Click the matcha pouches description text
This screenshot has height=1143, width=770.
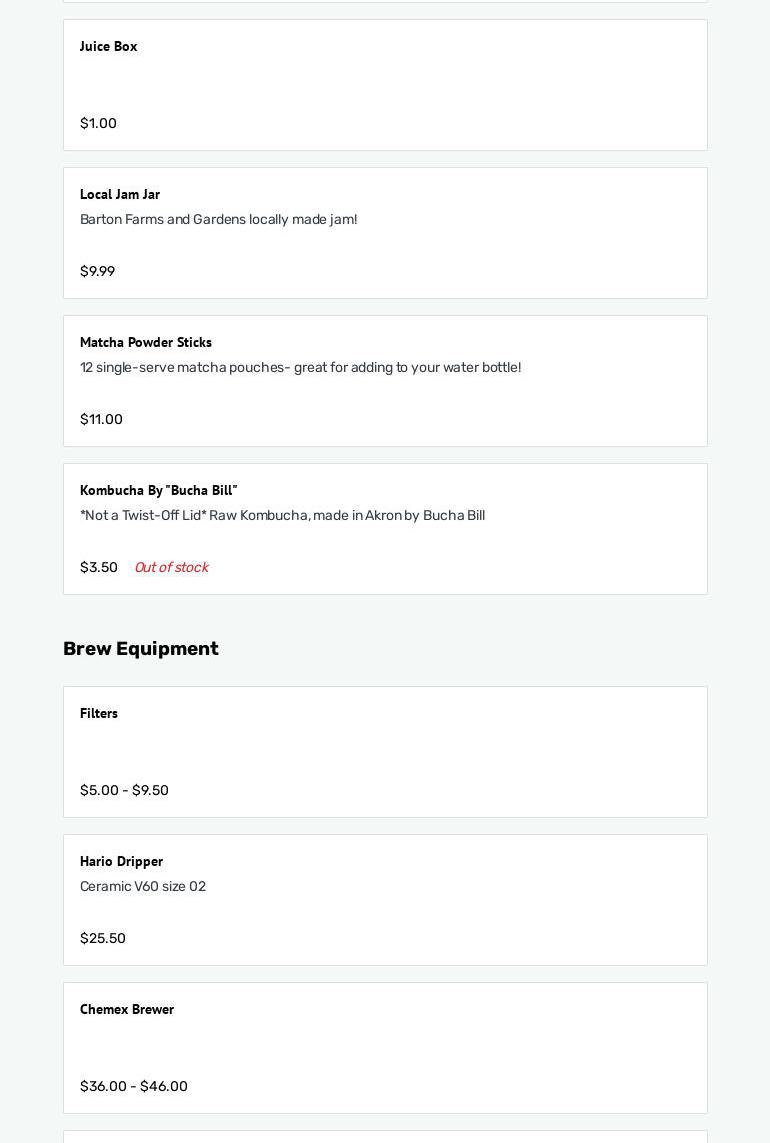[300, 367]
